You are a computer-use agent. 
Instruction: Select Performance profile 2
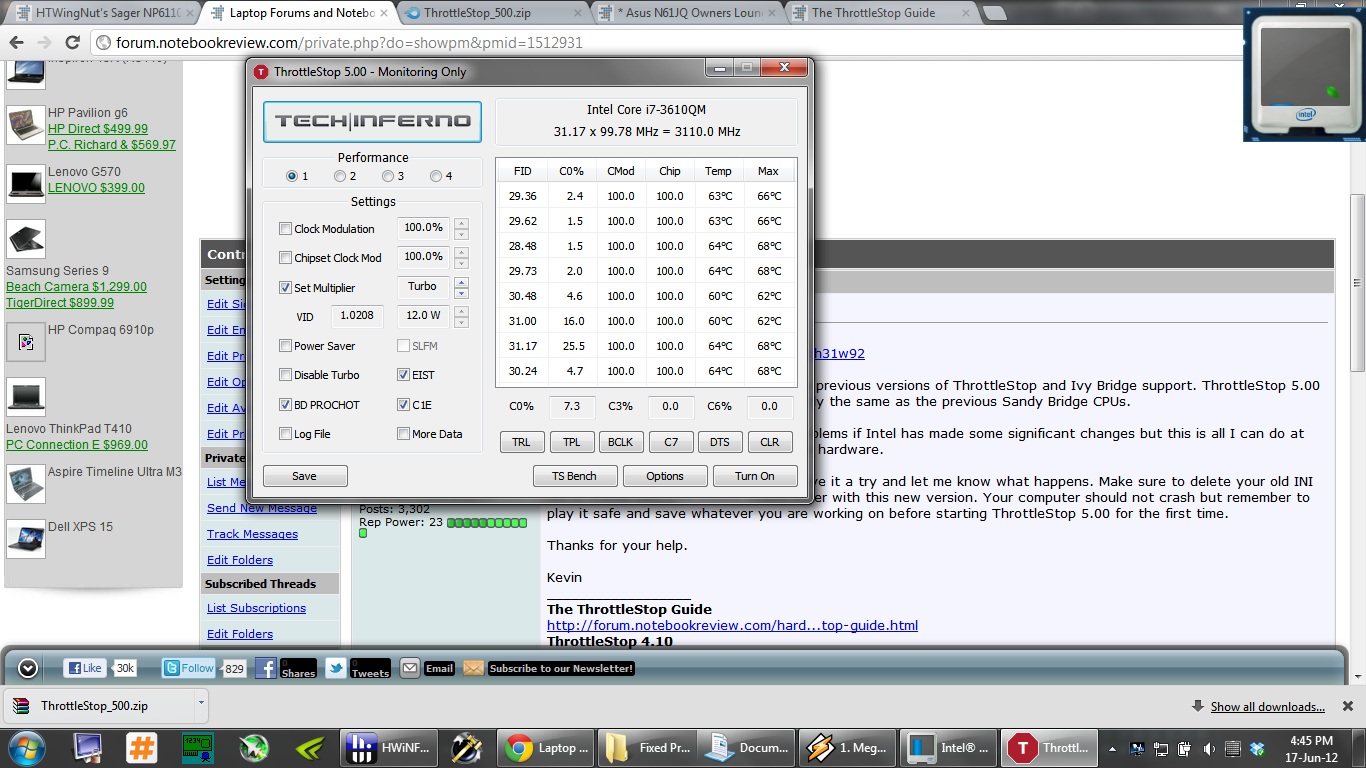click(340, 176)
